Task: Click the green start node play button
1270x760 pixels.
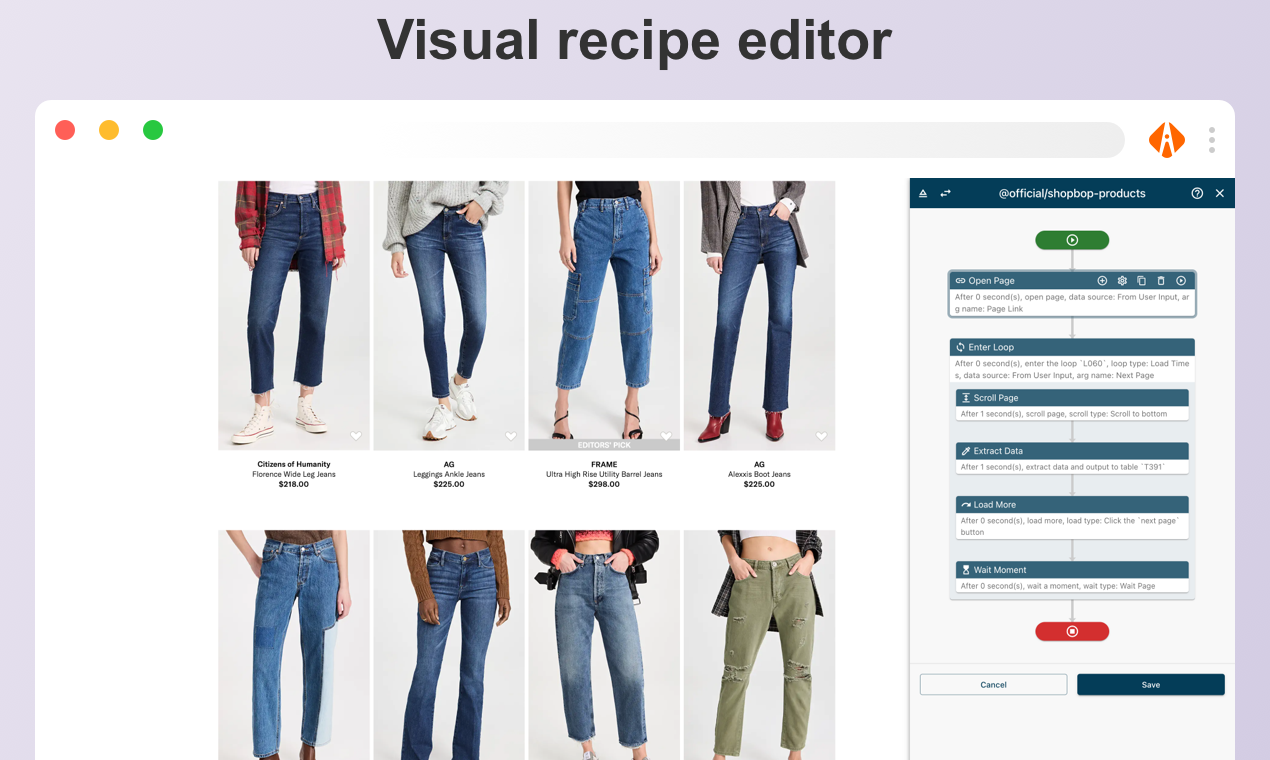Action: point(1072,240)
